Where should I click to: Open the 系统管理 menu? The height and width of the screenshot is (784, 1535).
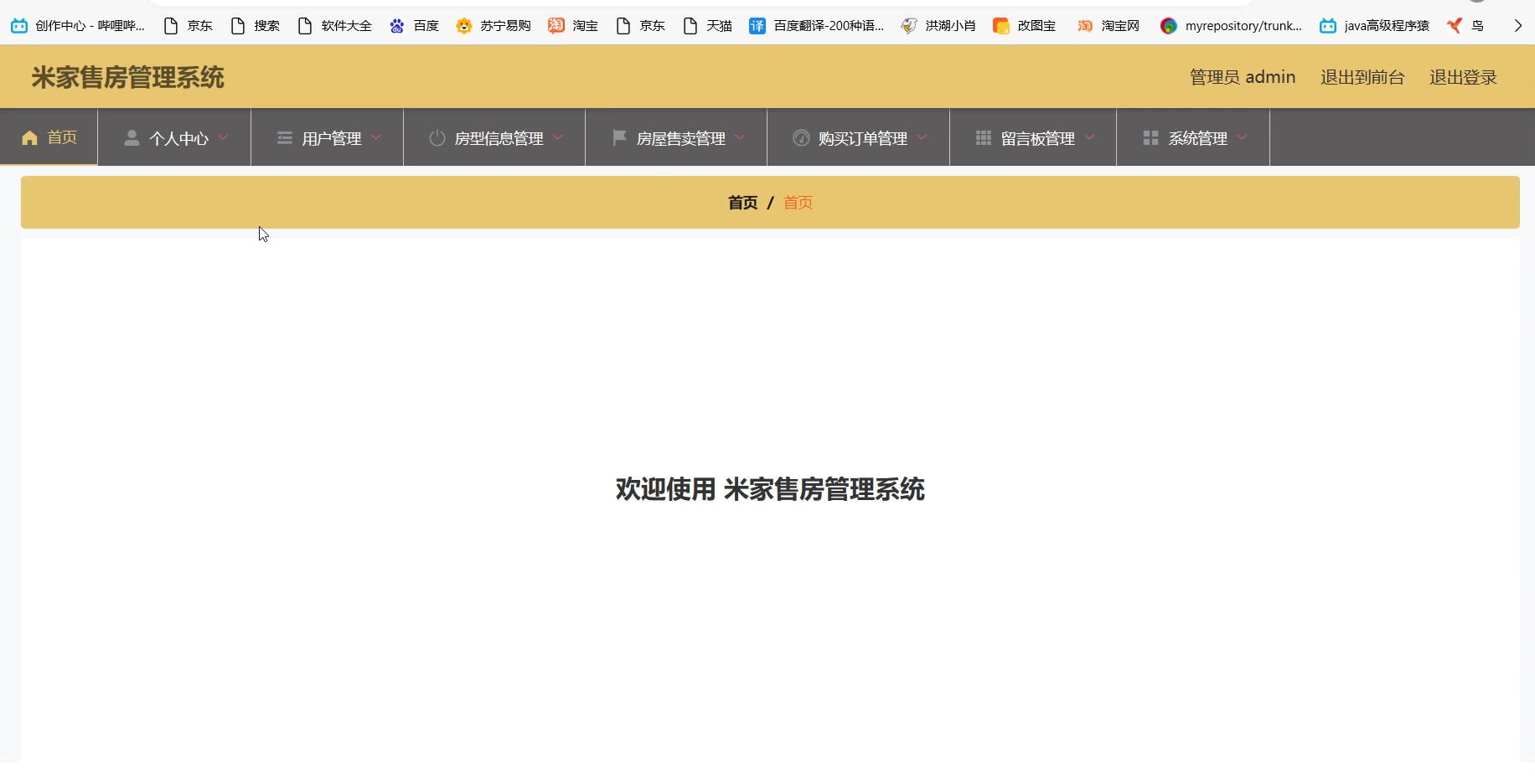(x=1193, y=137)
